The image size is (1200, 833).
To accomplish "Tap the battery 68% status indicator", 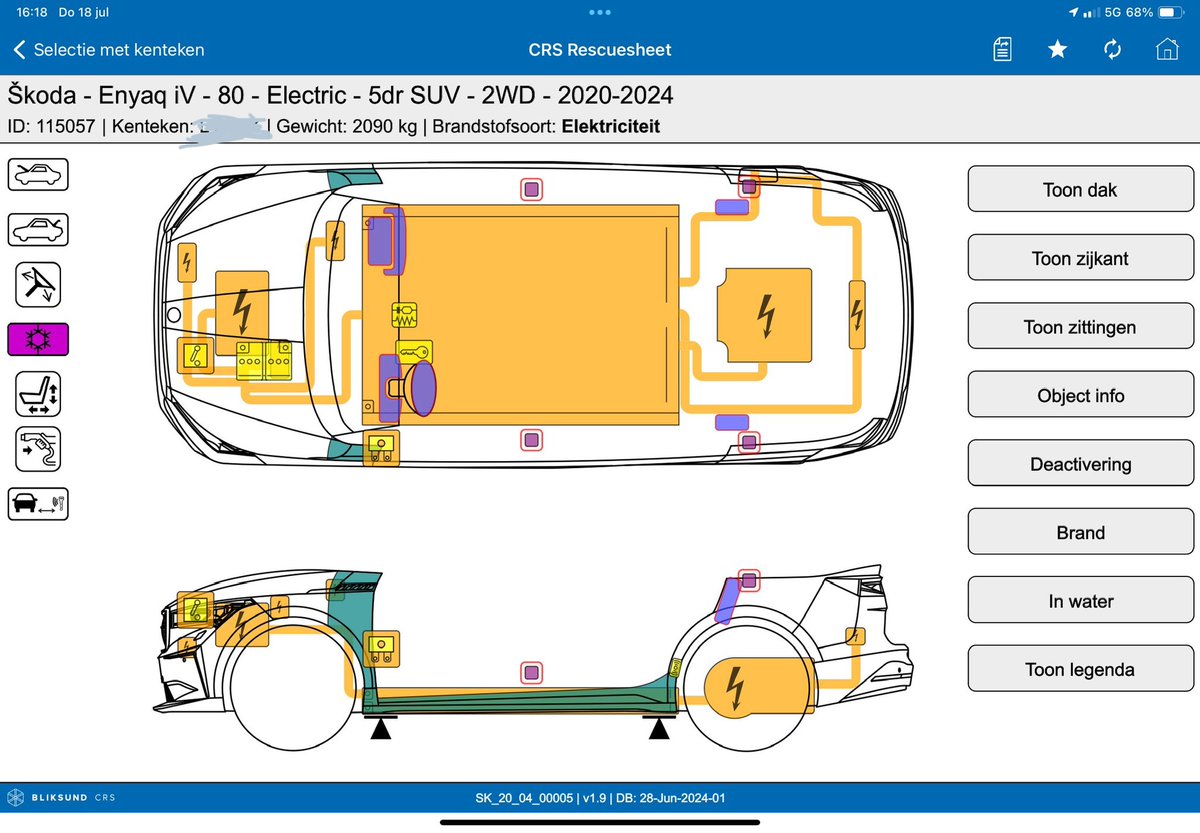I will (1156, 12).
